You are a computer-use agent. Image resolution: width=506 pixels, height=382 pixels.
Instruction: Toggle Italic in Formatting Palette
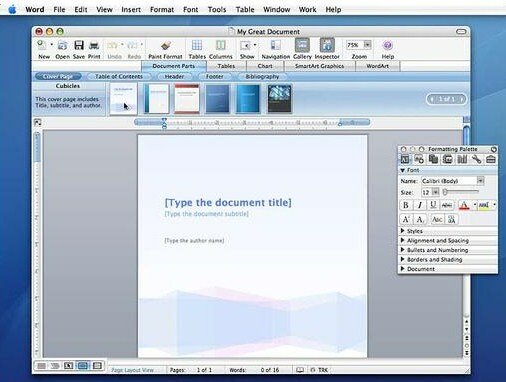420,205
